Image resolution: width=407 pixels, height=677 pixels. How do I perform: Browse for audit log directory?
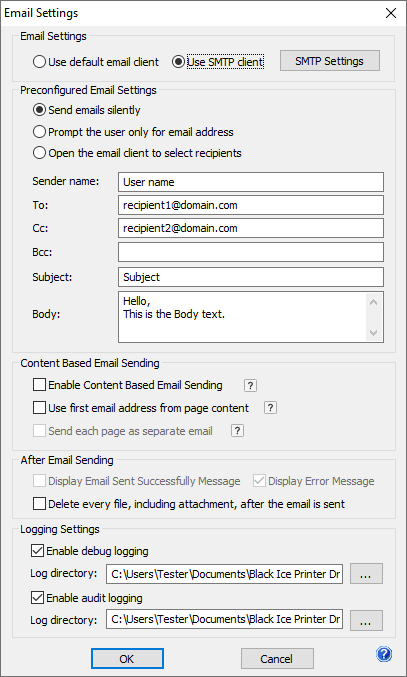pos(366,620)
